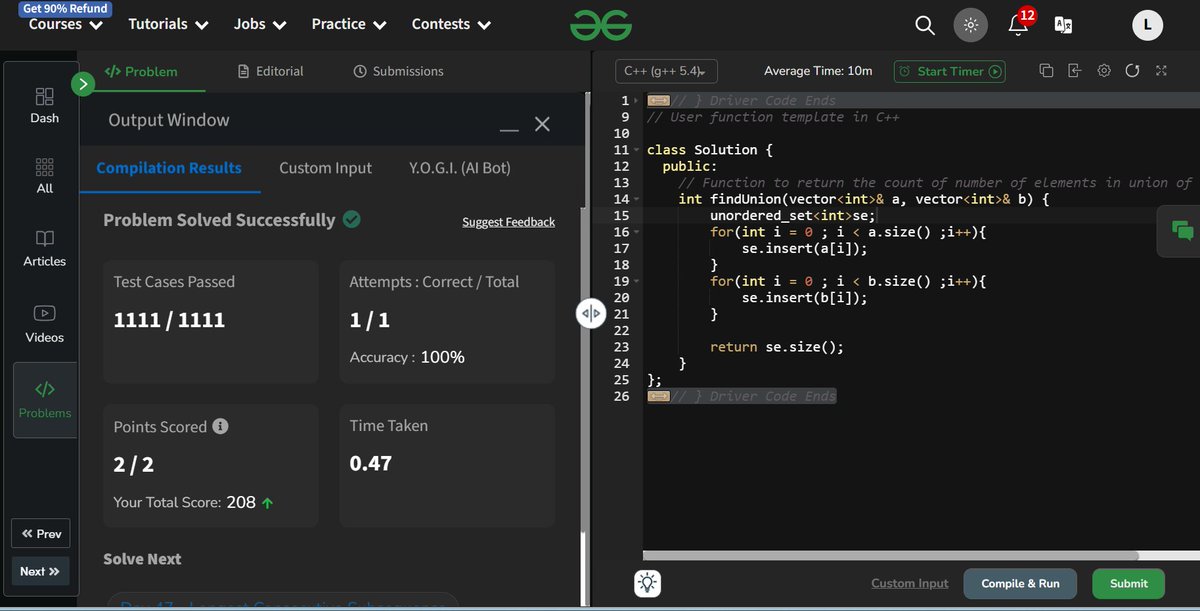1200x611 pixels.
Task: Close the Output Window
Action: pyautogui.click(x=542, y=124)
